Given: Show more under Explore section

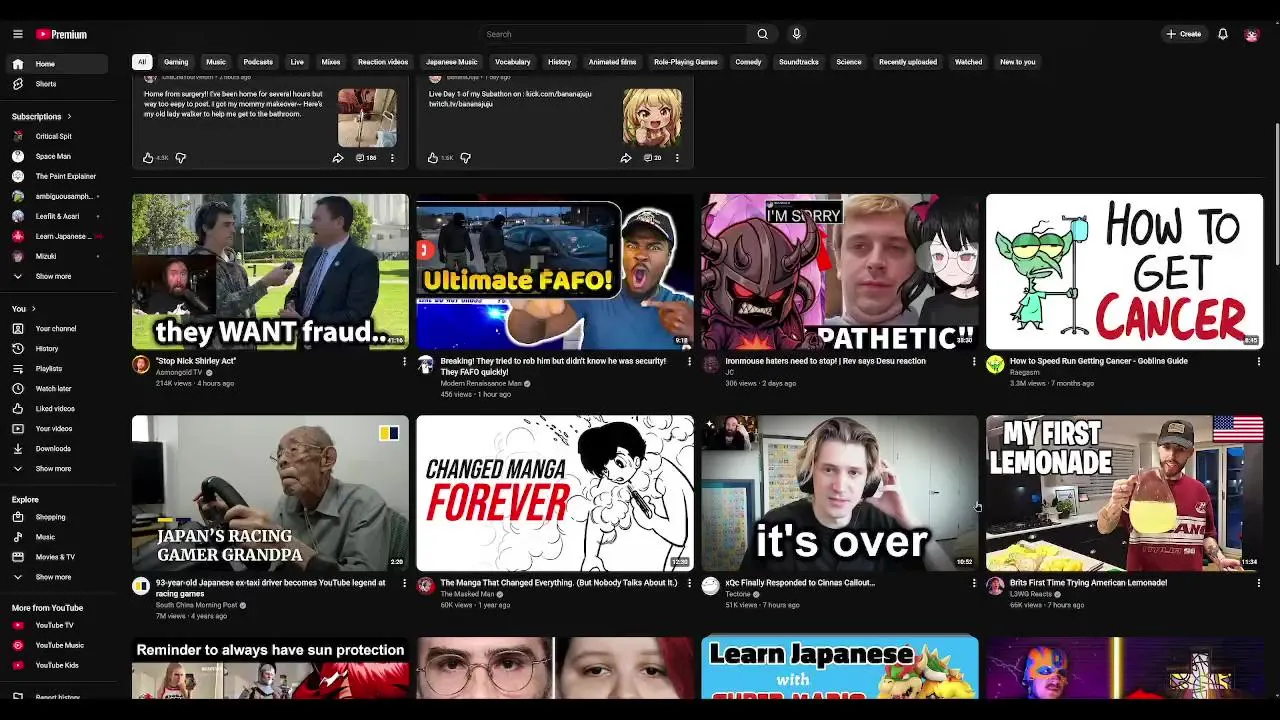Looking at the screenshot, I should pos(55,577).
